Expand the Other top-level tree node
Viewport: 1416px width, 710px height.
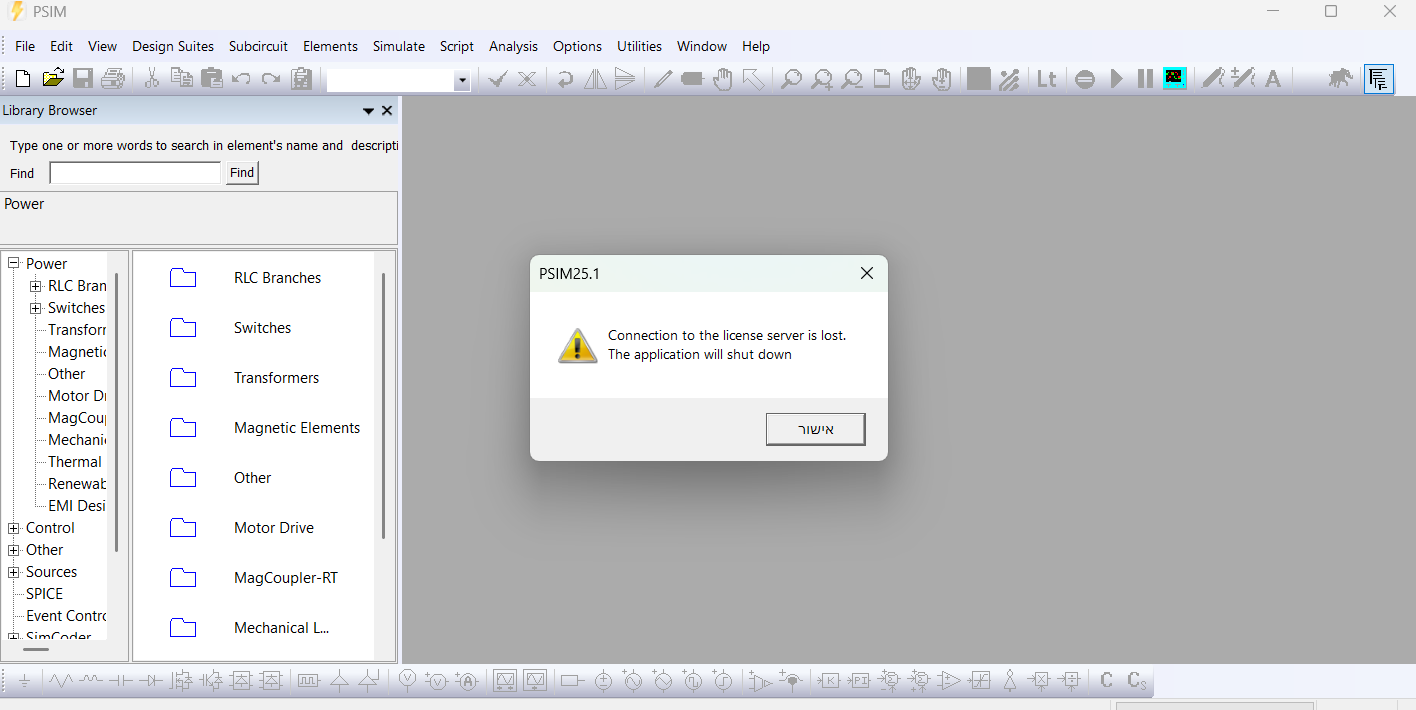[14, 550]
